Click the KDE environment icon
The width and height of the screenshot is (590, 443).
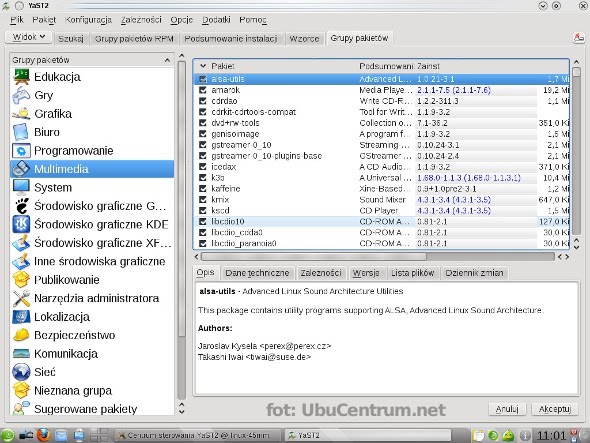(21, 224)
